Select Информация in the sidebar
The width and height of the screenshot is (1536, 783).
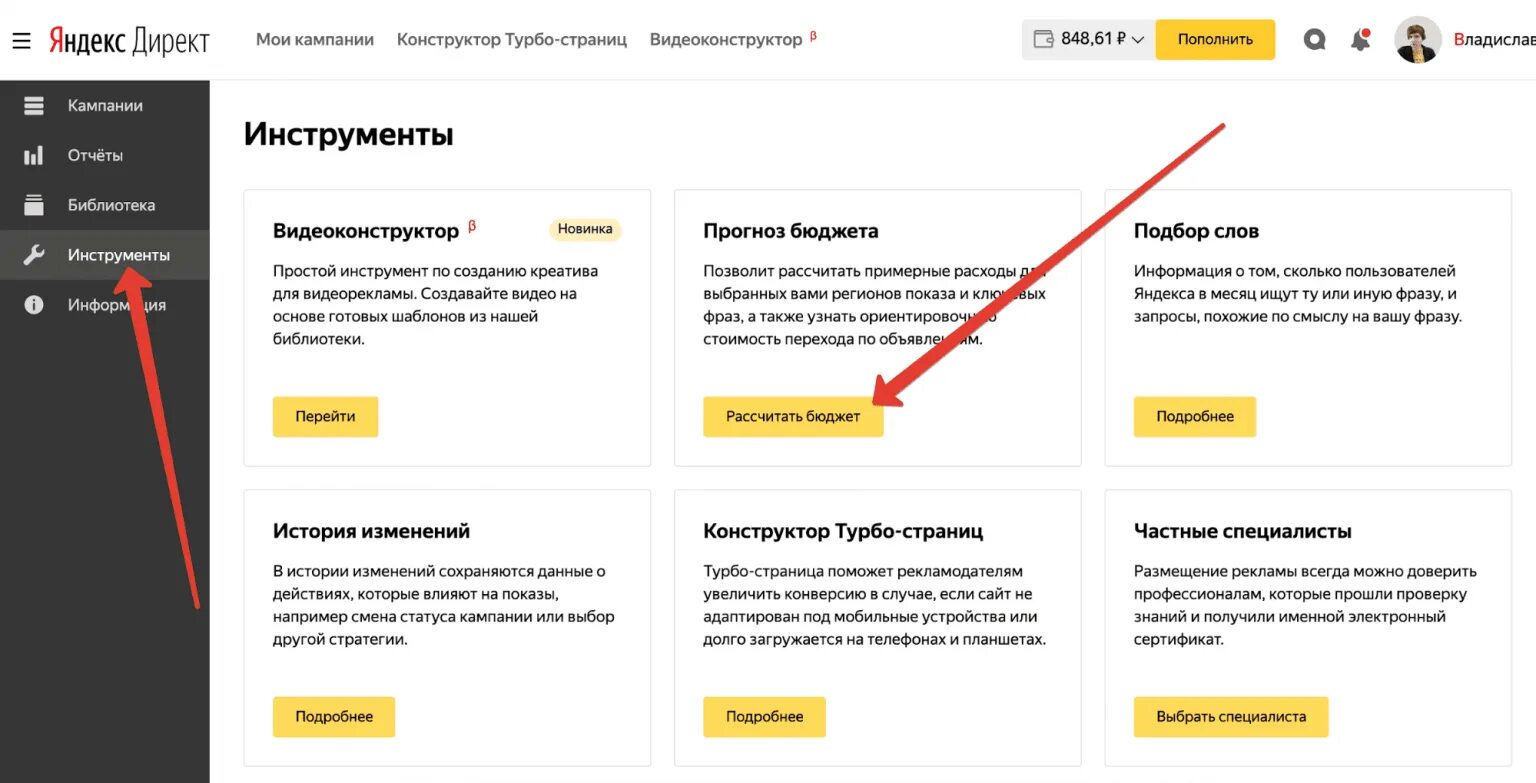point(105,305)
